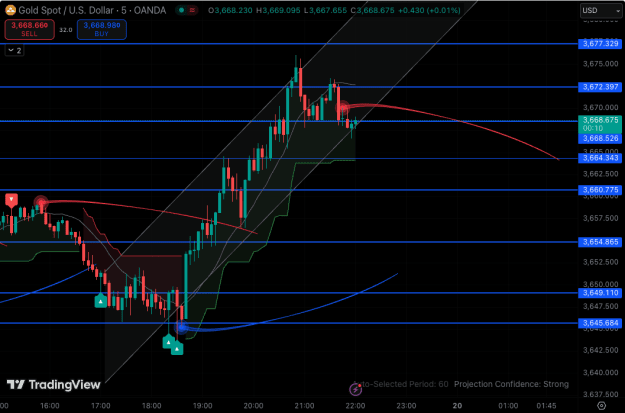Viewport: 625px width, 413px height.
Task: Click the blue pivot circle at the low
Action: [x=182, y=328]
